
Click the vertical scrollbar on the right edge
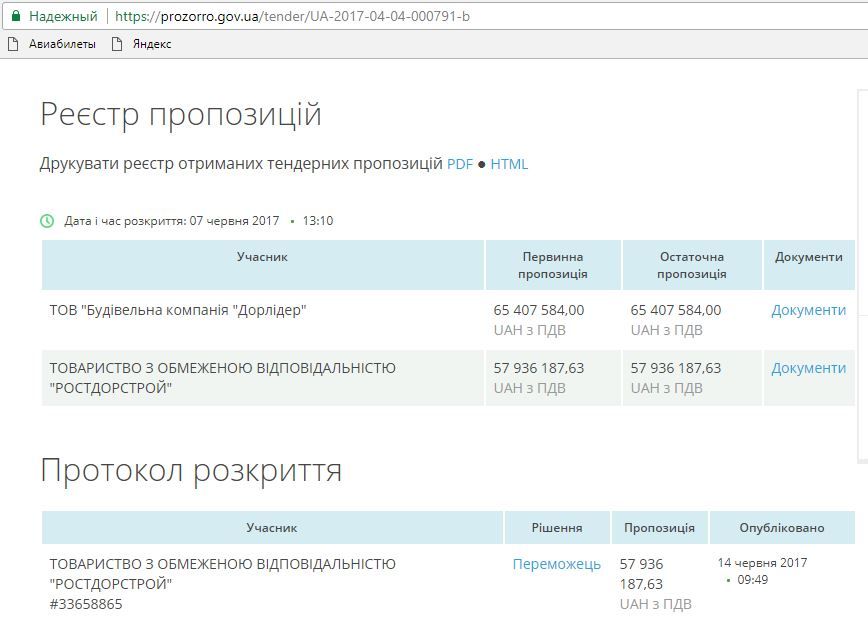pyautogui.click(x=861, y=300)
